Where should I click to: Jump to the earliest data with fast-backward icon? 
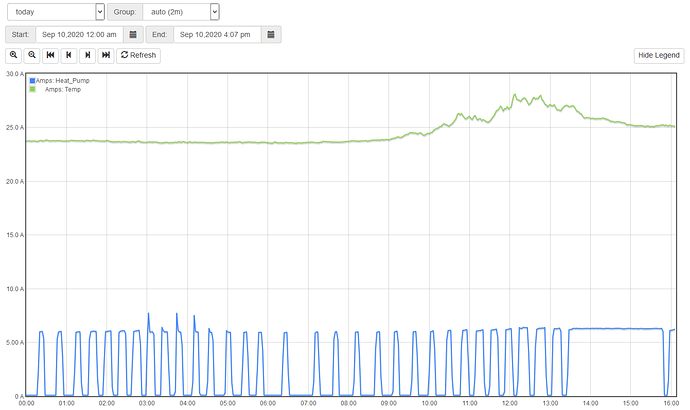[x=51, y=55]
